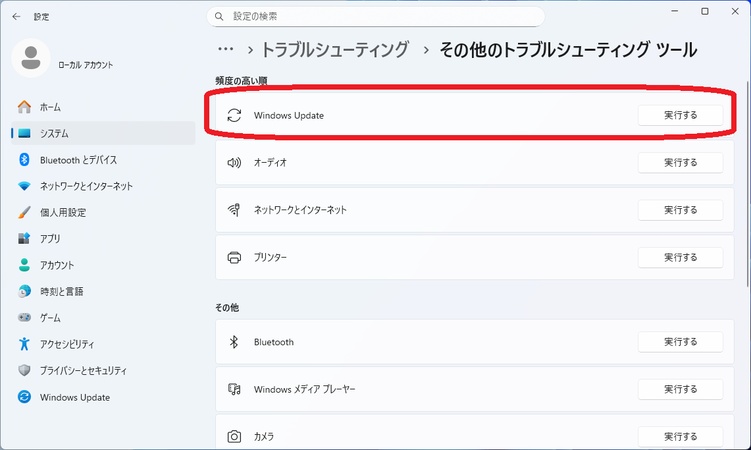Open ホーム from the sidebar
This screenshot has width=751, height=450.
[103, 107]
